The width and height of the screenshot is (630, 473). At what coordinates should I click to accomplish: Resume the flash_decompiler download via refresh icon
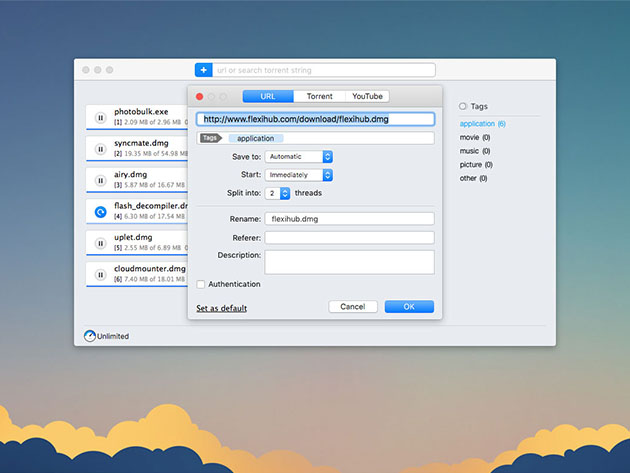point(100,211)
